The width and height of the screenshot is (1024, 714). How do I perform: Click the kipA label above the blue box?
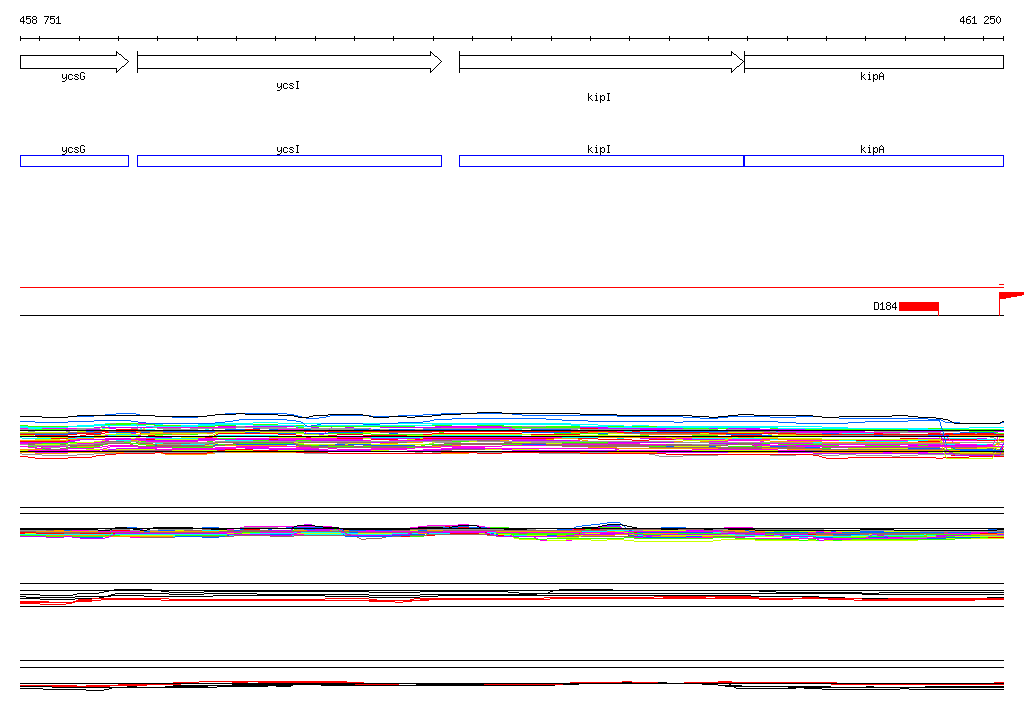coord(872,149)
